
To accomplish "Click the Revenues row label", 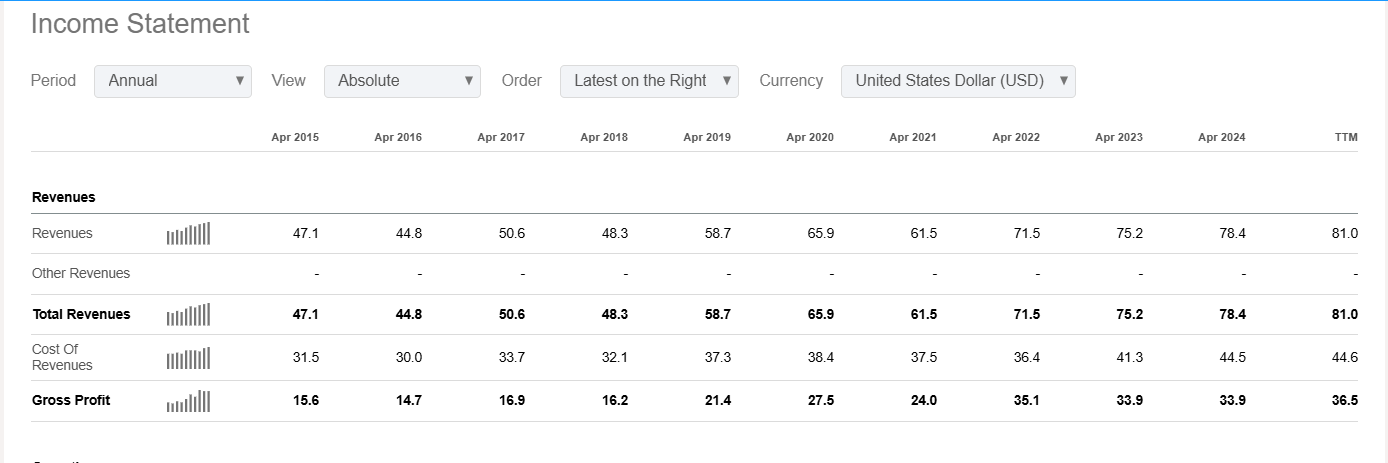I will (x=62, y=234).
